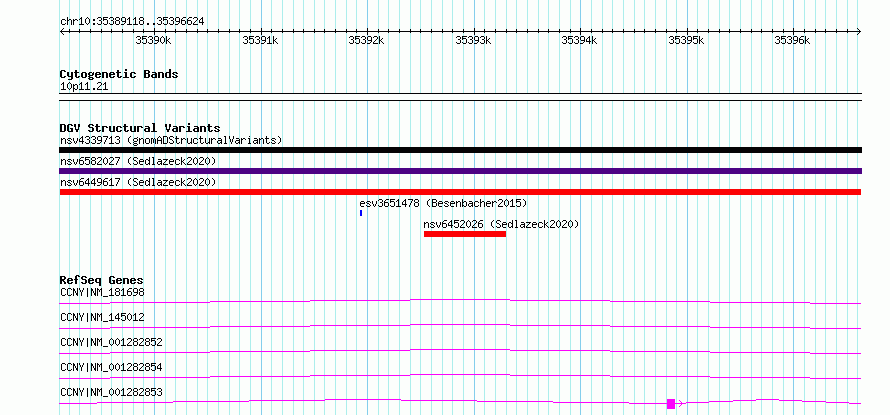
Task: Open CCNY|NM_181698 transcript label
Action: (x=102, y=293)
